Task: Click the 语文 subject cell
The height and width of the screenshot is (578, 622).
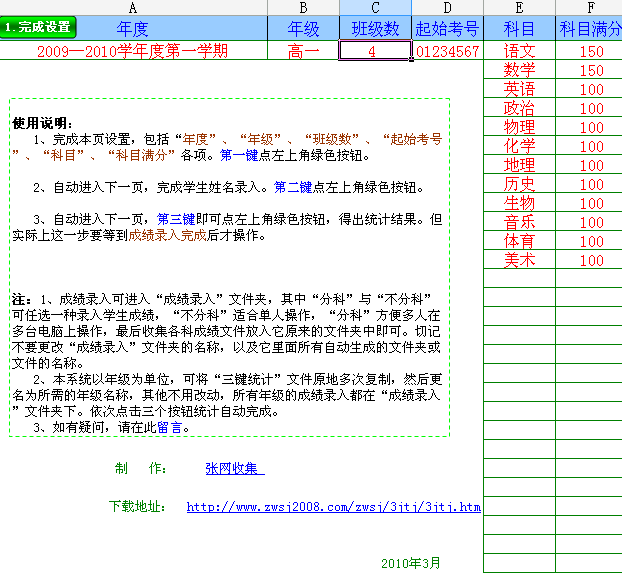Action: click(519, 51)
